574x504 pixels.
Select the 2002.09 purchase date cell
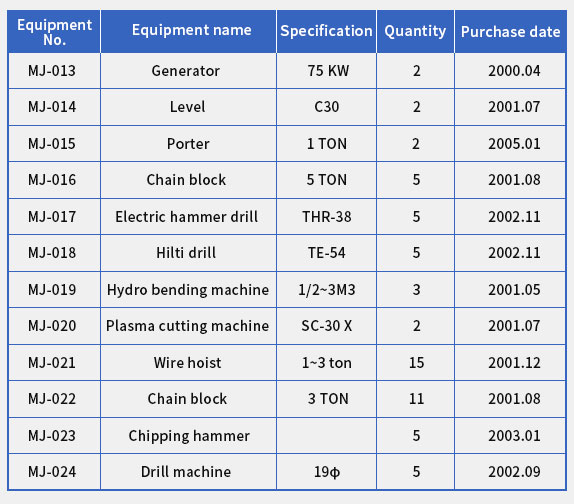510,471
